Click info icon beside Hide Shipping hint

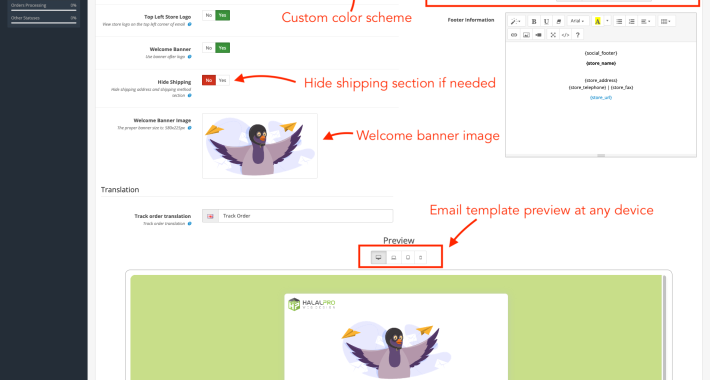[x=190, y=96]
